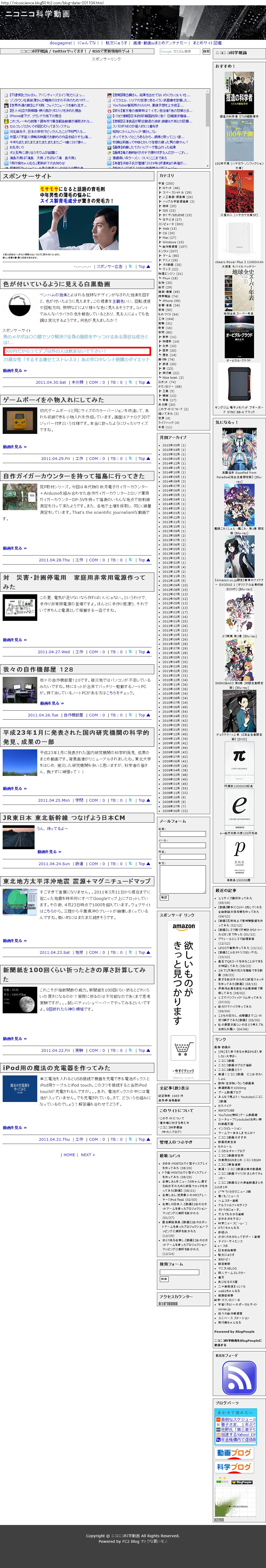This screenshot has height=1568, width=266.
Task: Click the moon thumbnail in the newspaper folding post
Action: tap(19, 1000)
